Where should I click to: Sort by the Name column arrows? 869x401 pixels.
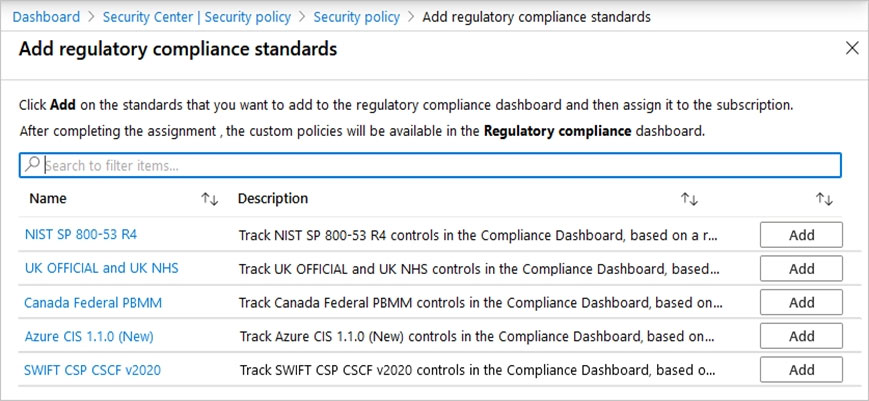(209, 199)
